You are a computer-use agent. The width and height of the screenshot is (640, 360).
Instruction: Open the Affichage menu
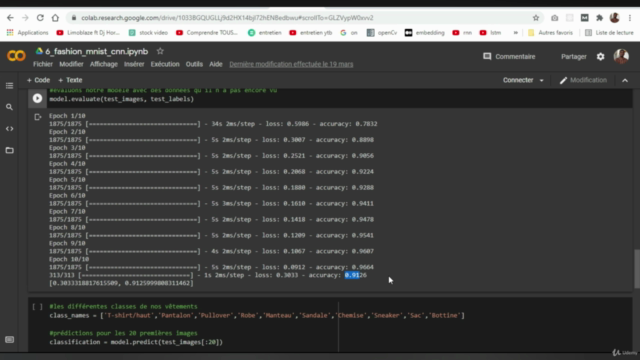point(104,64)
